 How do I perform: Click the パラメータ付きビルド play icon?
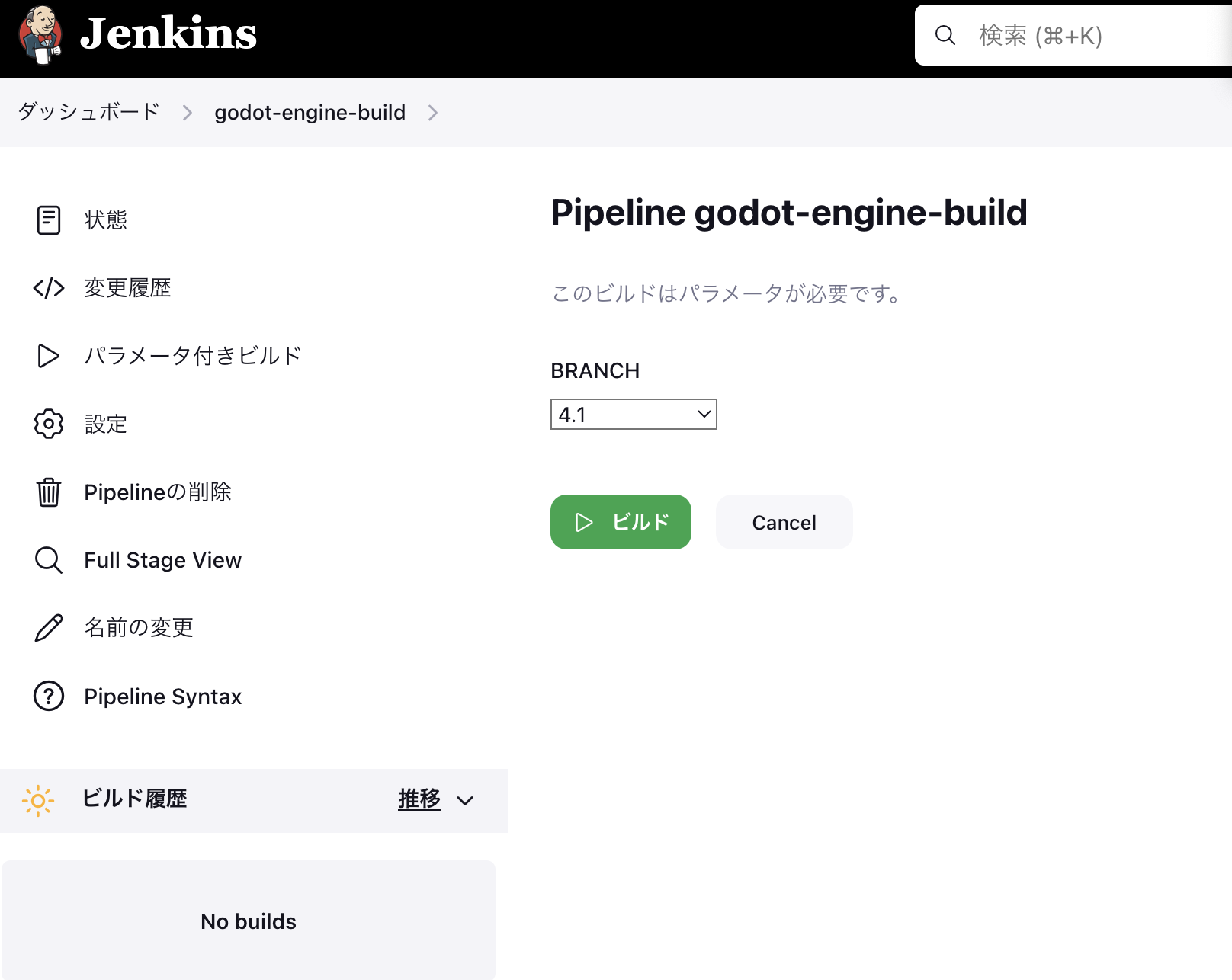point(49,356)
